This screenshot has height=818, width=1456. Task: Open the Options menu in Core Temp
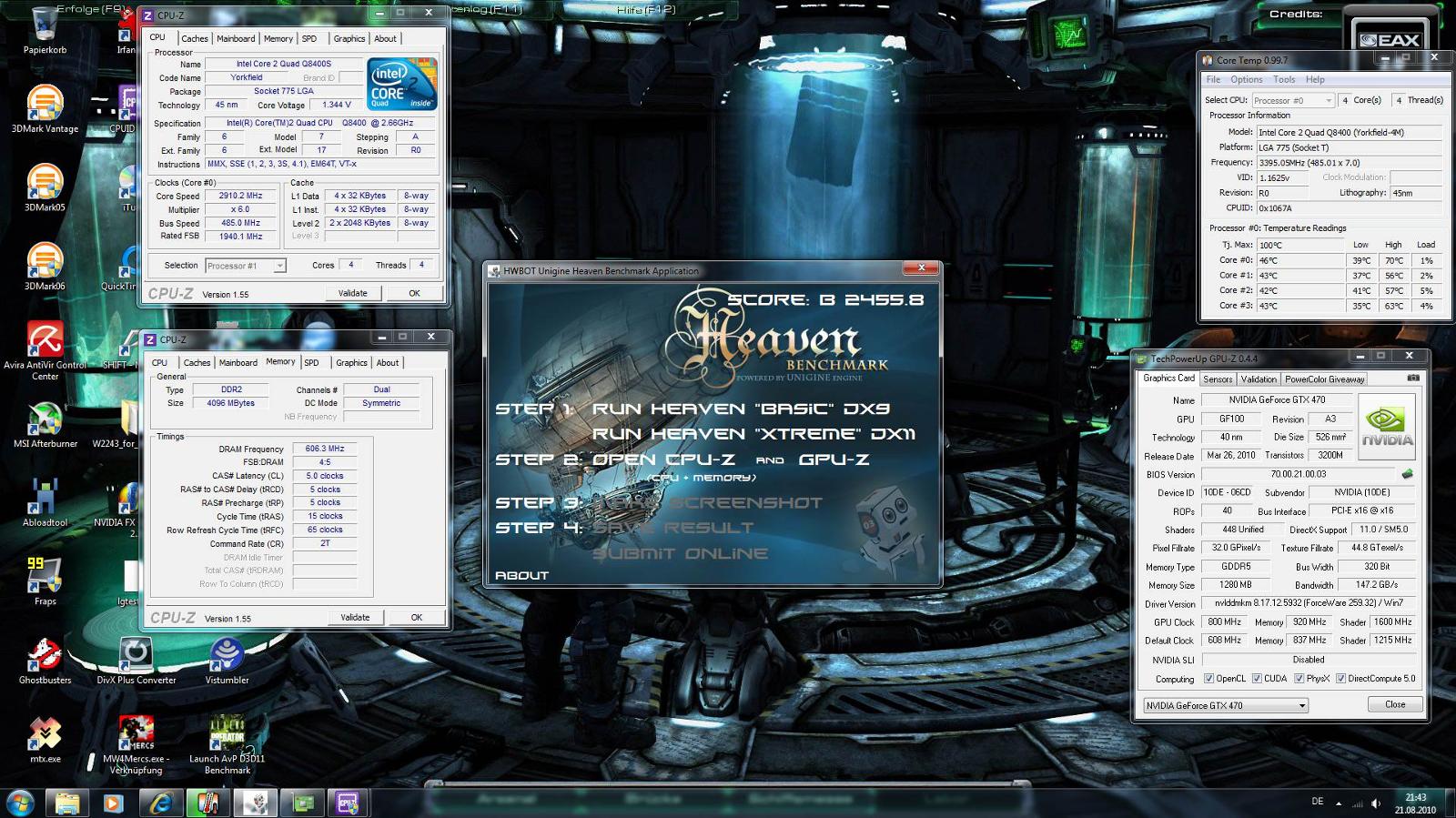click(x=1246, y=80)
